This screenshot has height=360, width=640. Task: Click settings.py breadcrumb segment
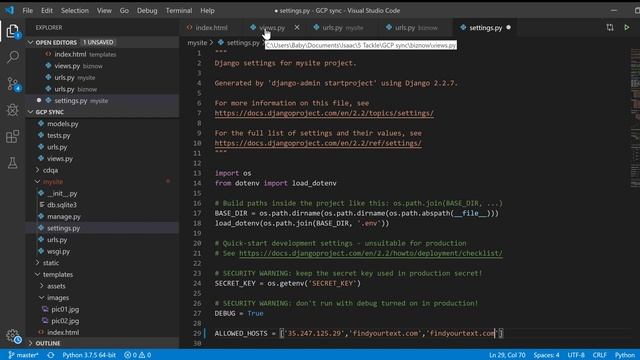pyautogui.click(x=239, y=42)
